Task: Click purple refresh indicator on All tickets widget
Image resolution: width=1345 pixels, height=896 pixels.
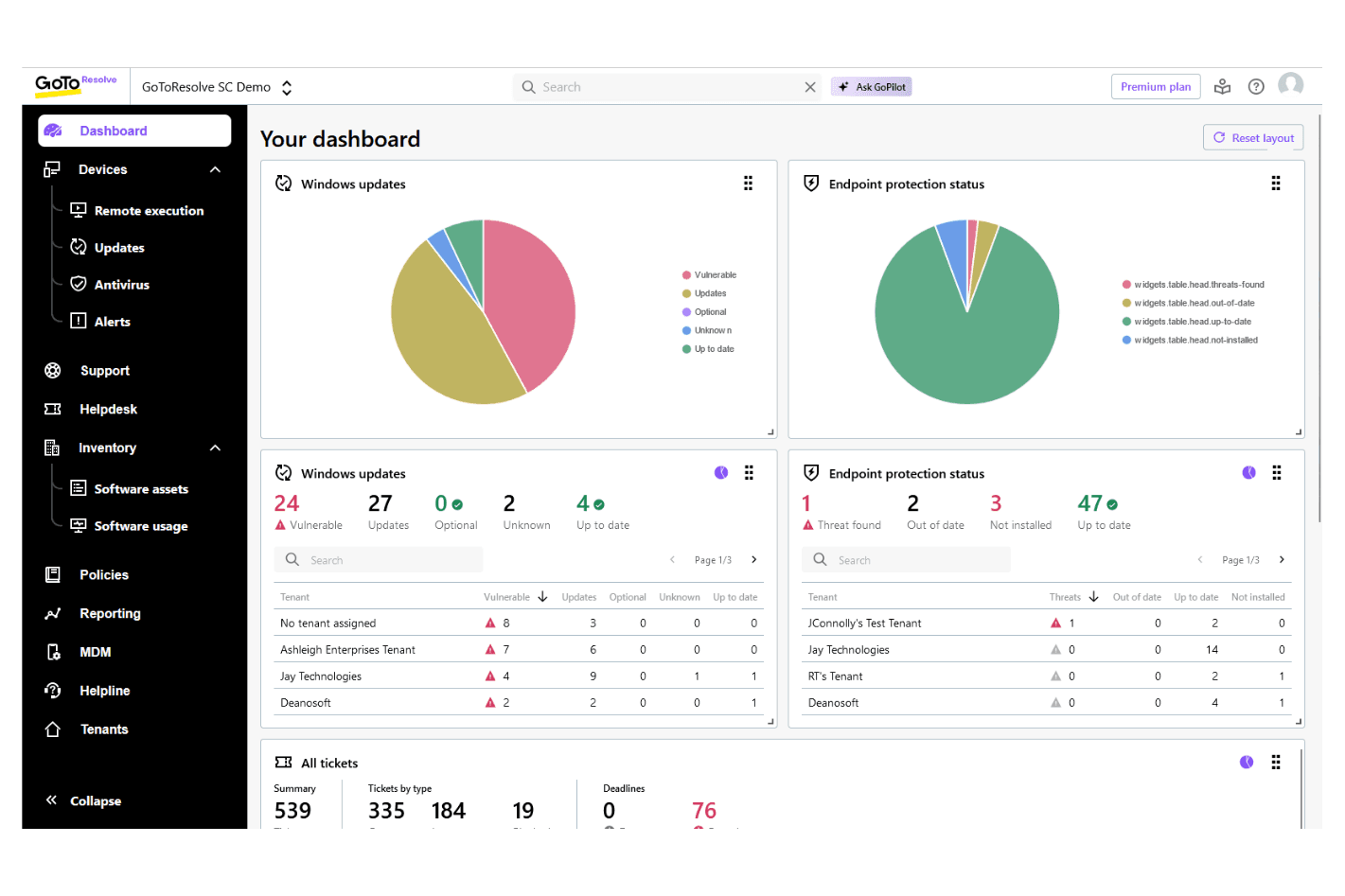Action: click(1247, 763)
